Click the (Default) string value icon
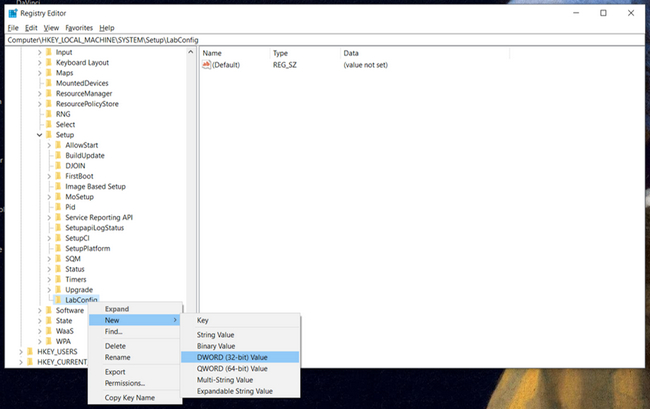This screenshot has width=650, height=409. 206,65
